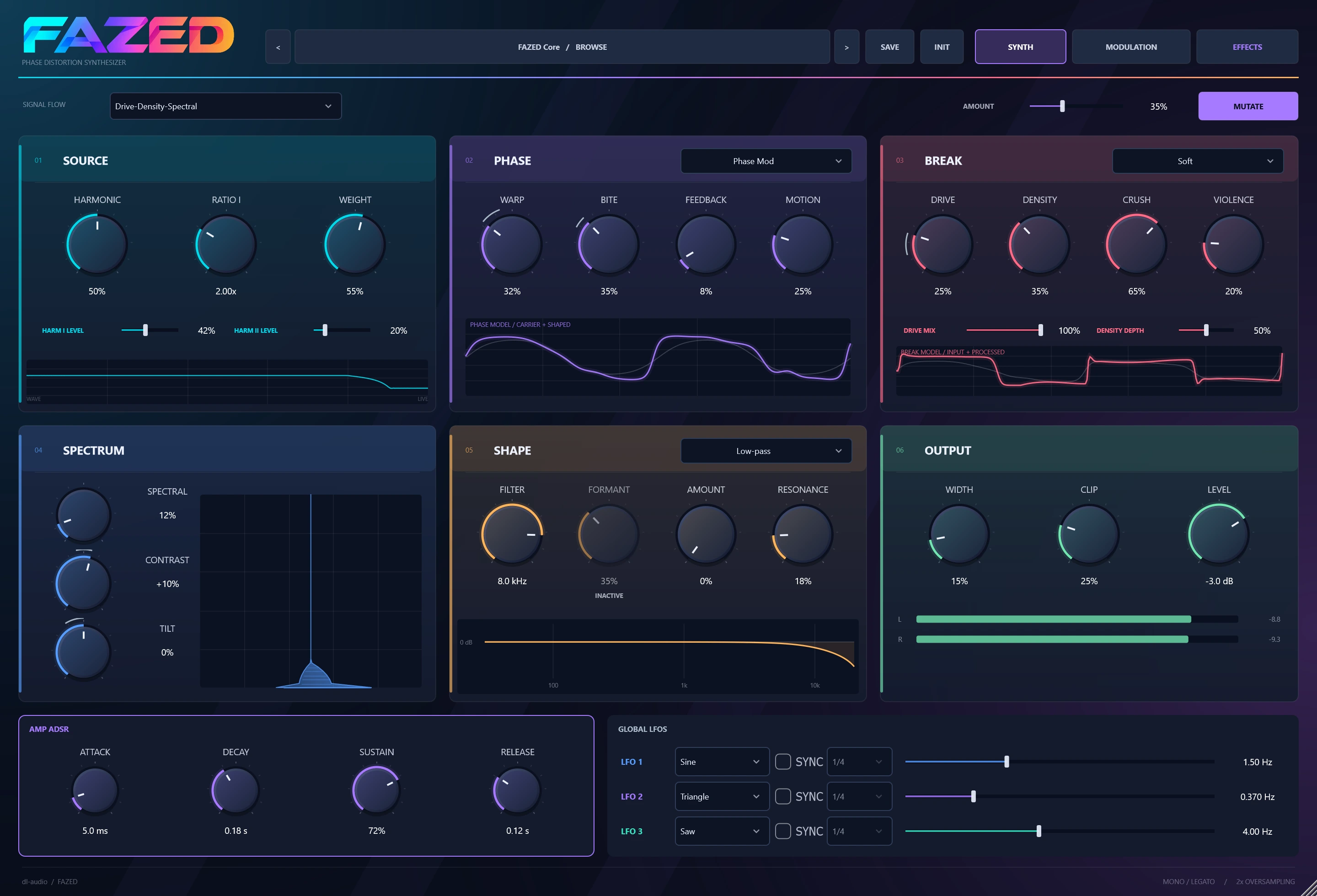Click the SPECTRAL knob in Spectrum panel
The width and height of the screenshot is (1317, 896).
[83, 515]
